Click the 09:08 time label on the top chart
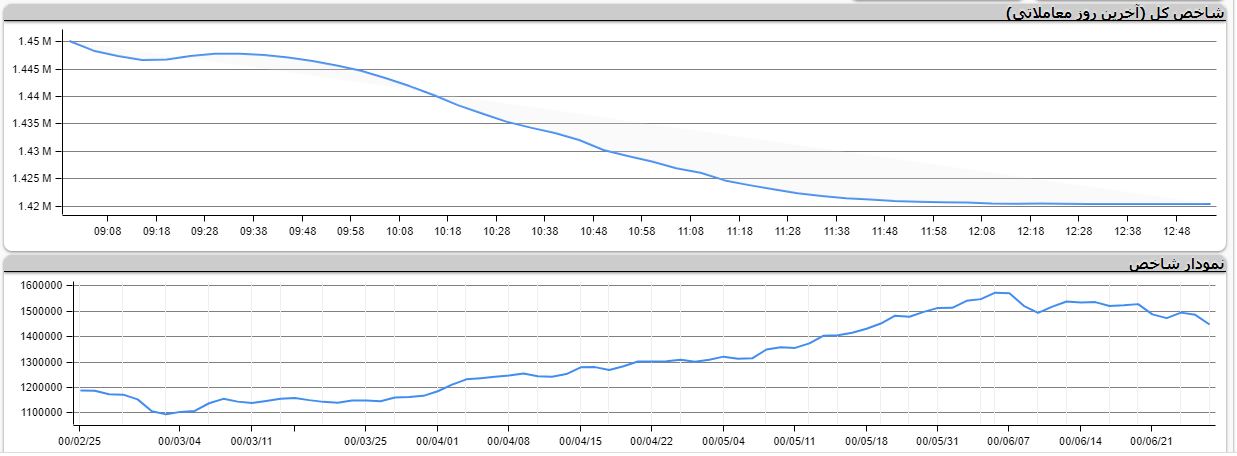Viewport: 1237px width, 456px height. tap(107, 231)
